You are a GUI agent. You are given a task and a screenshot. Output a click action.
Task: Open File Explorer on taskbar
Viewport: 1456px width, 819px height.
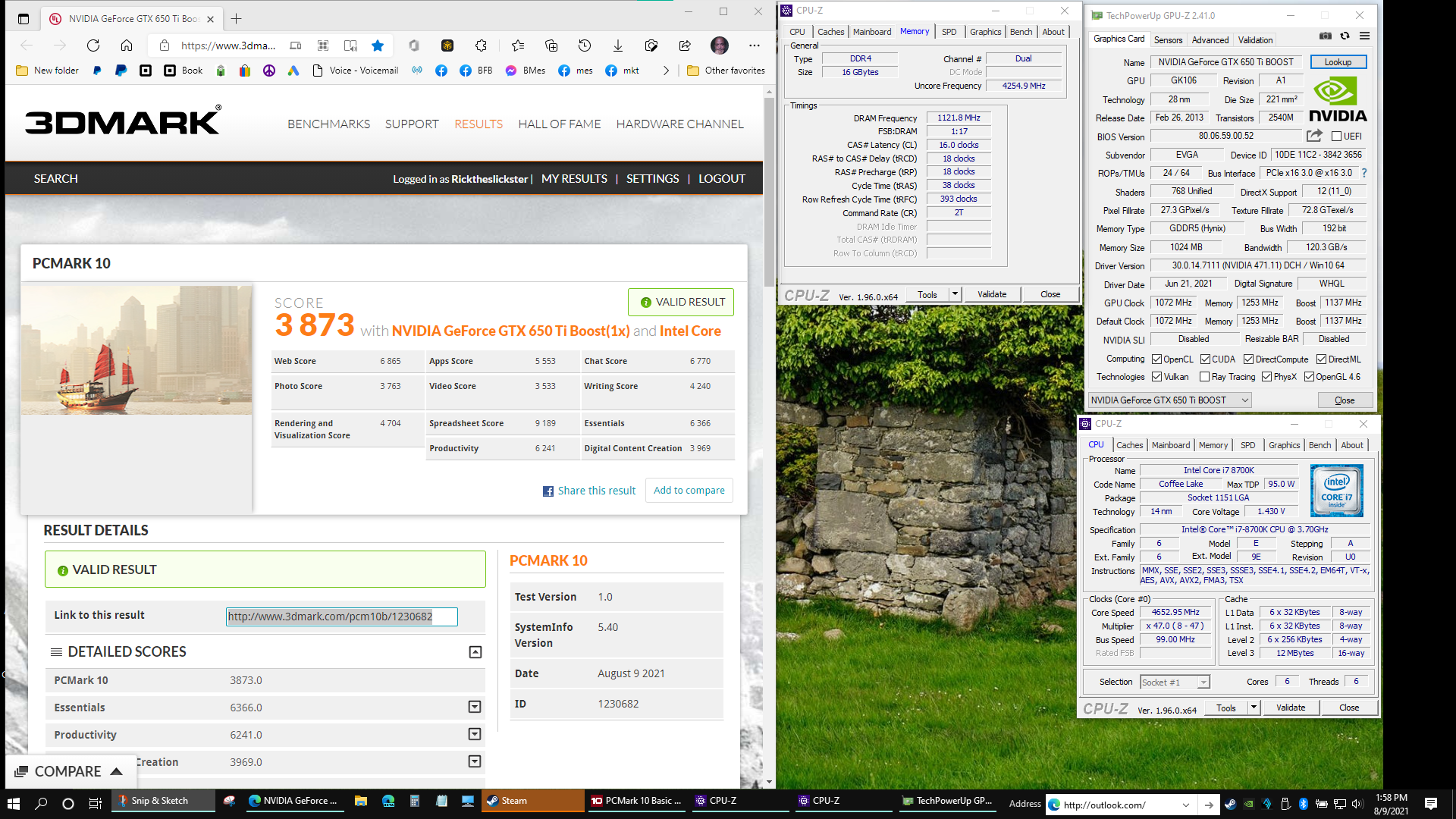361,801
